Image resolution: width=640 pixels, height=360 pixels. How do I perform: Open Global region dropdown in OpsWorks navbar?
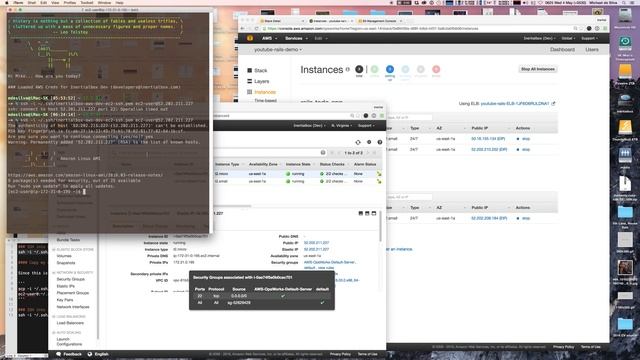click(x=568, y=38)
